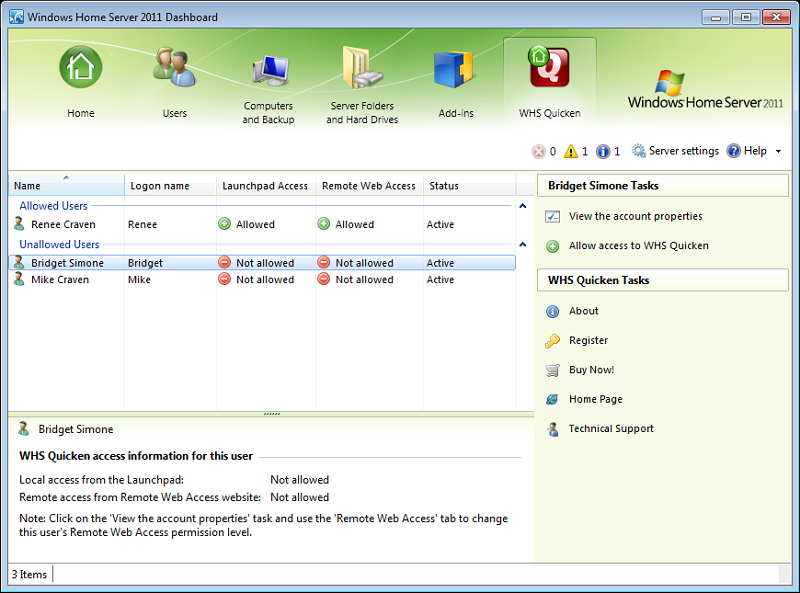Screen dimensions: 800x593
Task: Sort by Name column header
Action: coord(66,186)
